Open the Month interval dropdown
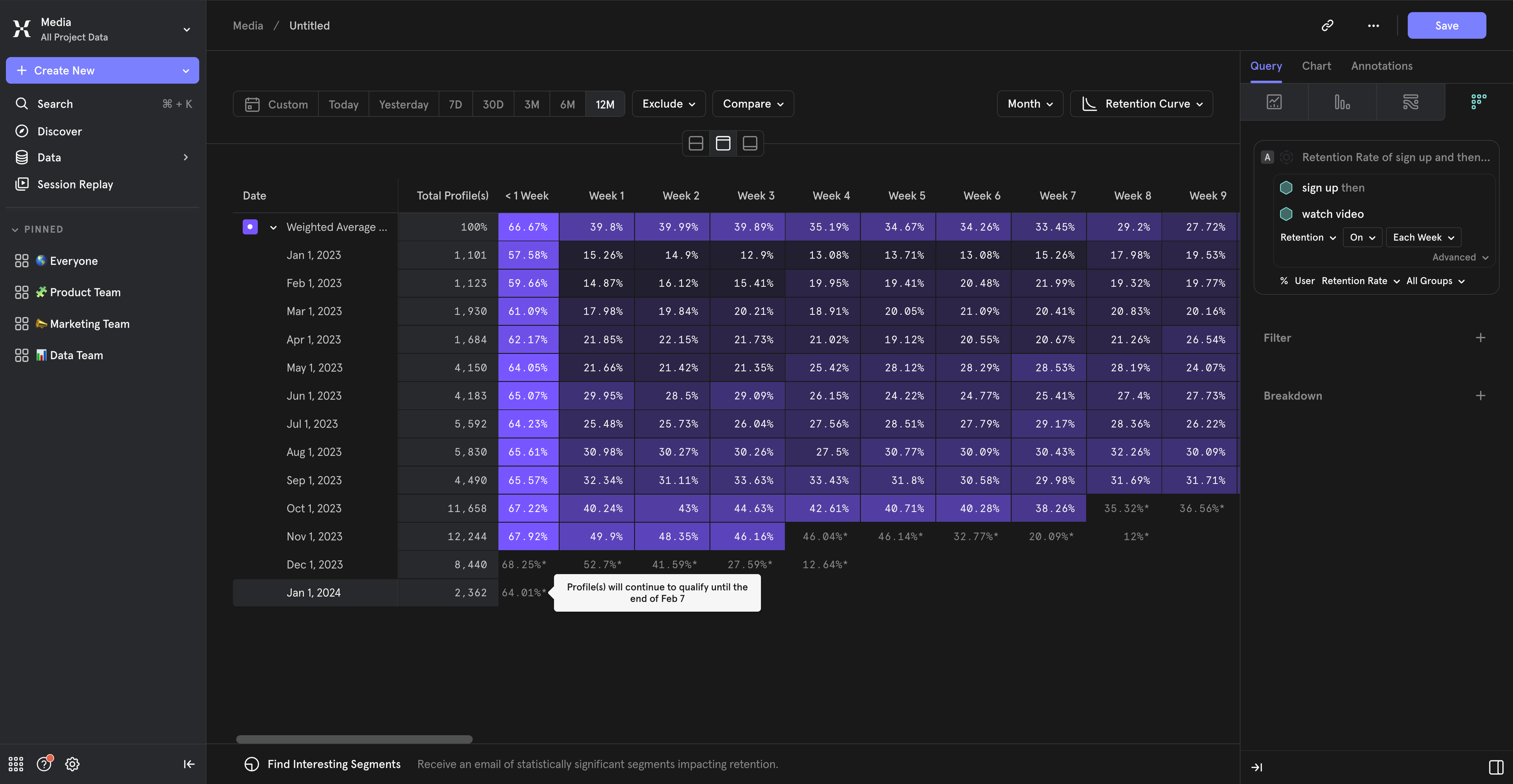This screenshot has width=1513, height=784. (x=1030, y=104)
